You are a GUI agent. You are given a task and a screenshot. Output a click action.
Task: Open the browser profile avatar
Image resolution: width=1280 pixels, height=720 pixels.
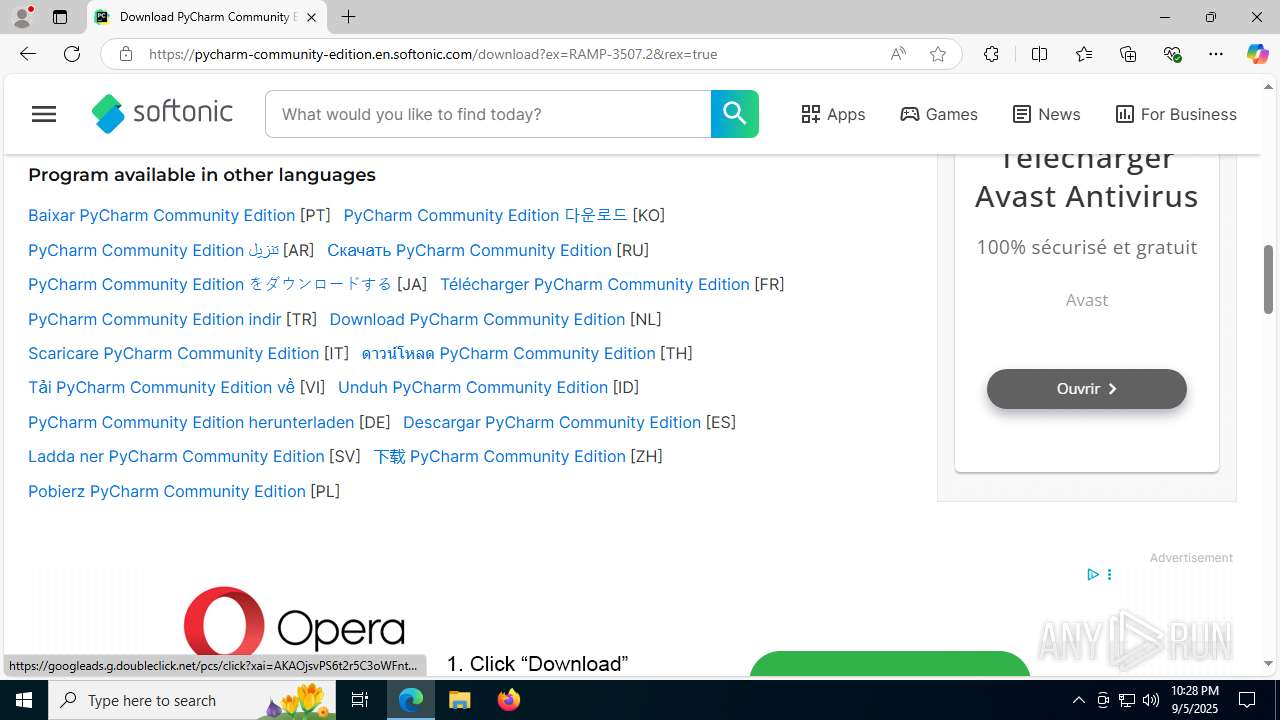22,17
